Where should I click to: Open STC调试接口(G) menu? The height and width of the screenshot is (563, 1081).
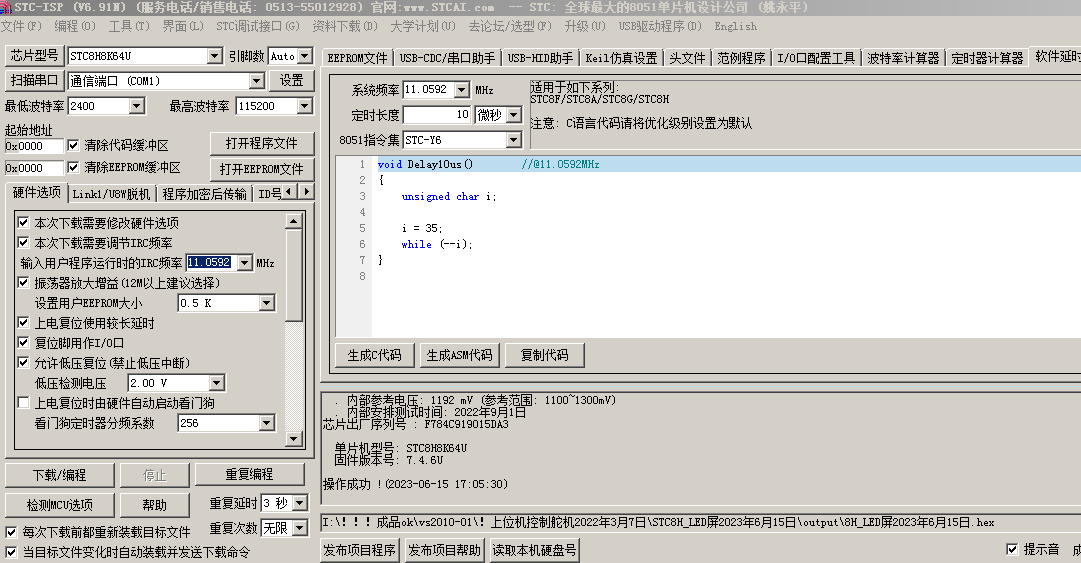pyautogui.click(x=258, y=26)
